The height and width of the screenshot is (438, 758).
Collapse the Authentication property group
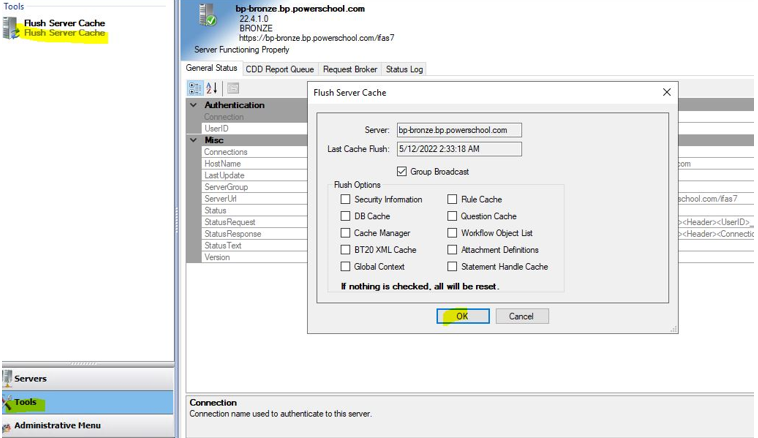[194, 105]
